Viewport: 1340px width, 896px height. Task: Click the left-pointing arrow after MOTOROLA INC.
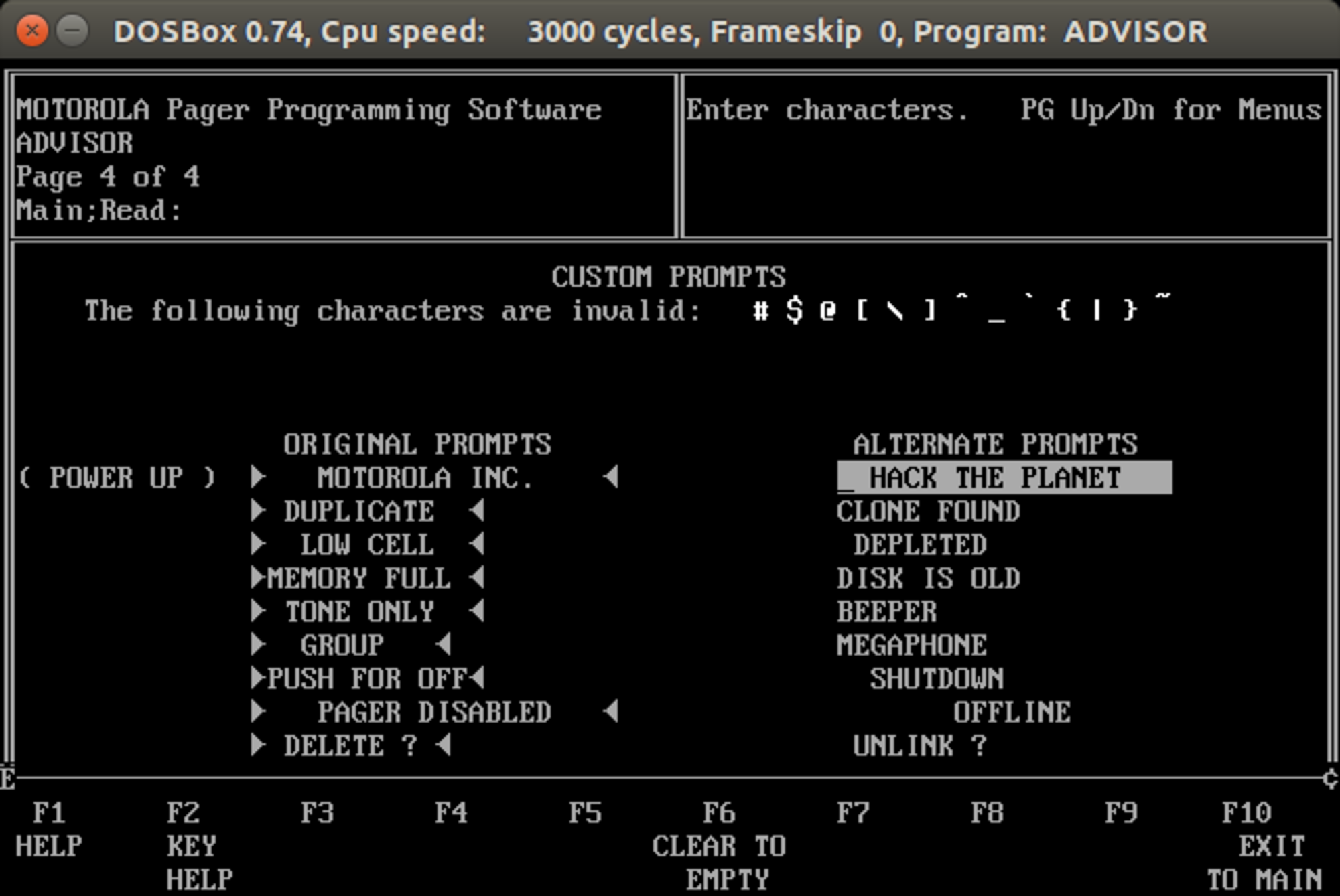tap(610, 477)
